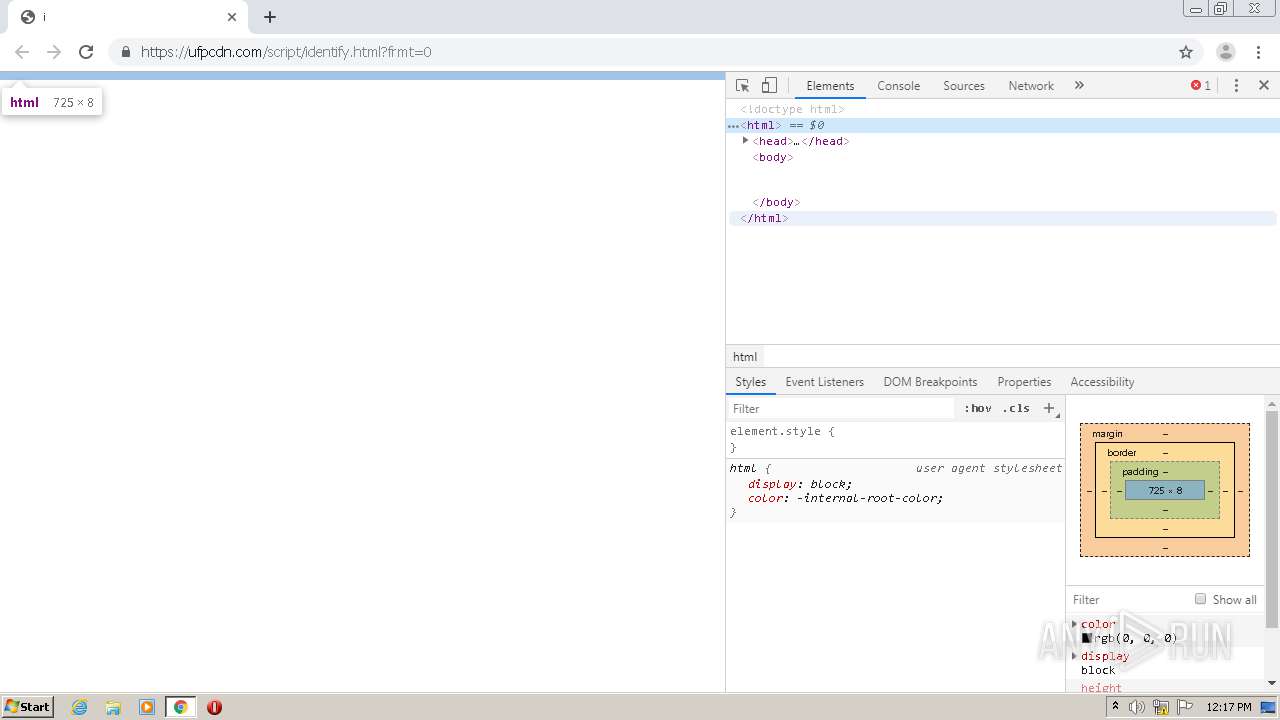This screenshot has width=1280, height=720.
Task: Select the html element row
Action: click(x=1003, y=125)
